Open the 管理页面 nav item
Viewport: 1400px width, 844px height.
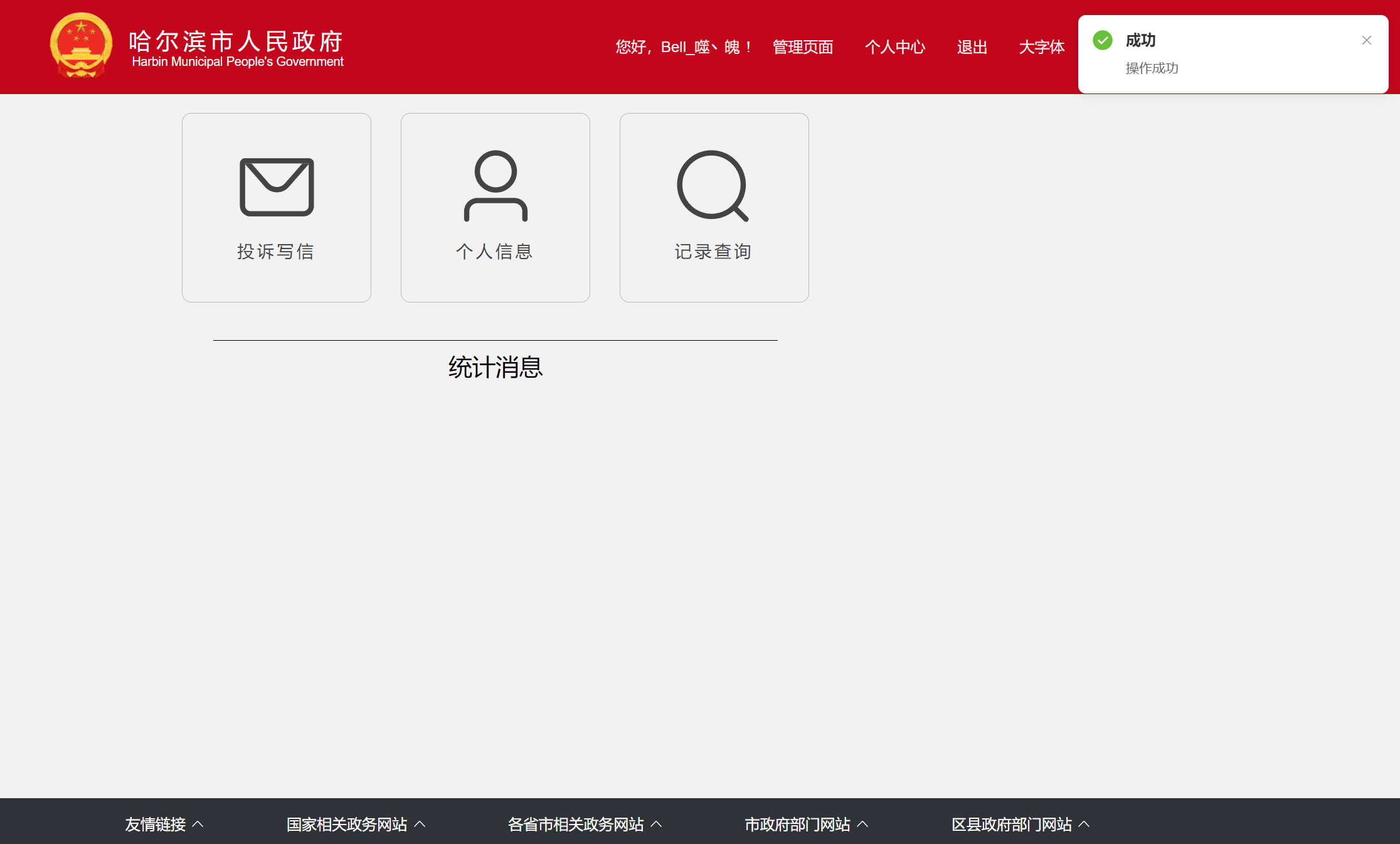click(802, 47)
